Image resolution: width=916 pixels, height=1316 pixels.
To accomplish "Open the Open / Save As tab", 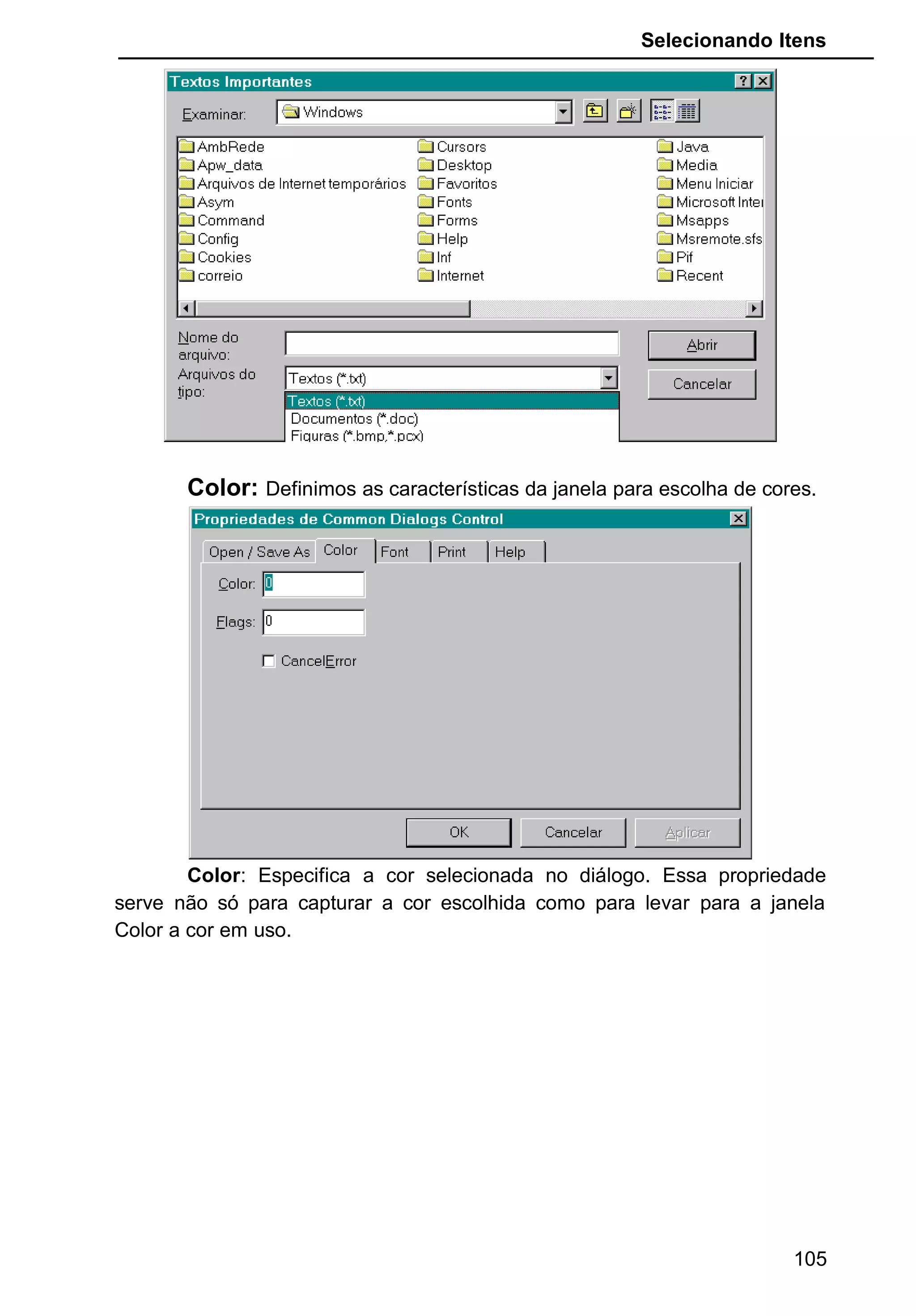I will (x=259, y=552).
